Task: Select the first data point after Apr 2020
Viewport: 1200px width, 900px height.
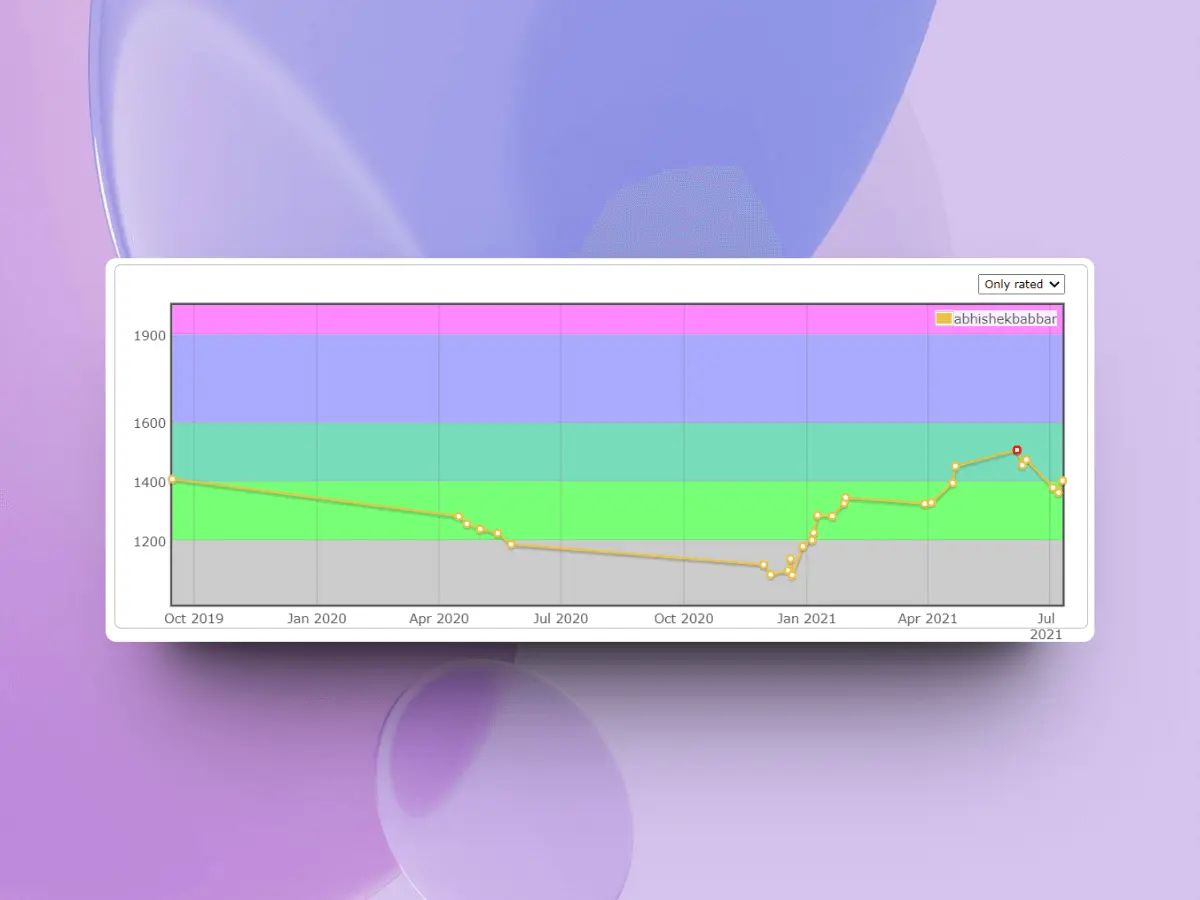Action: 459,517
